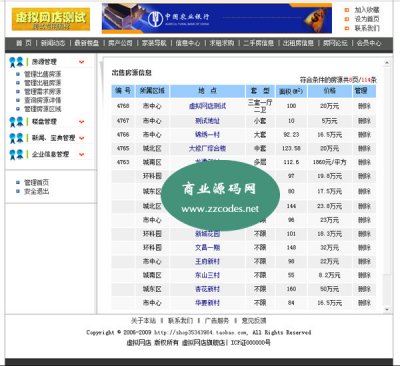Open 求租求购 in navigation bar

(222, 43)
